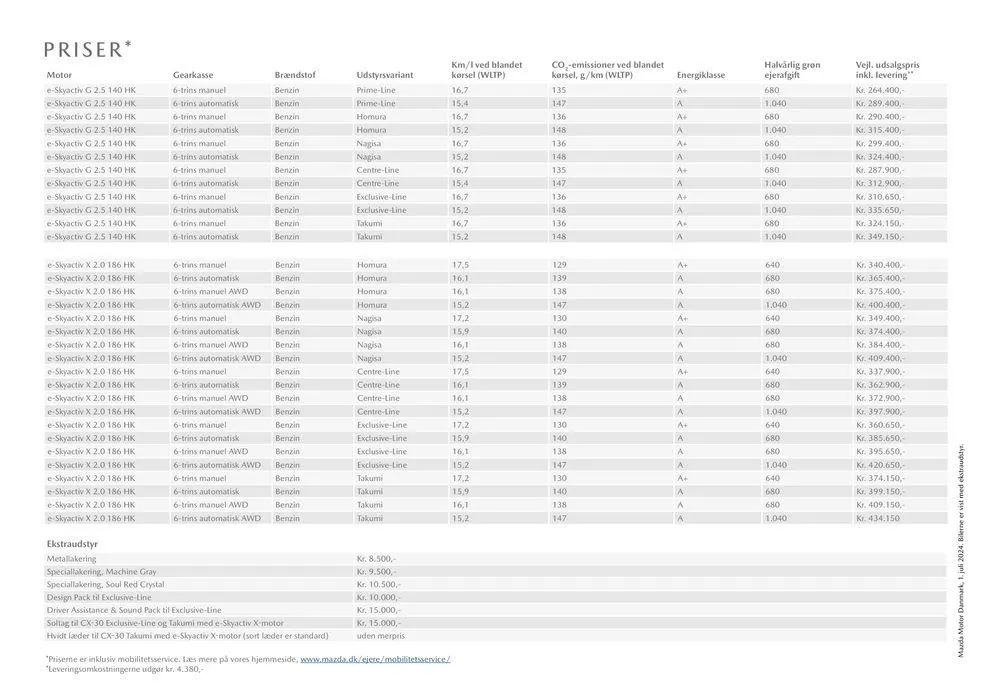Select the Kr. 349.150,- price cell
The height and width of the screenshot is (700, 990).
880,237
